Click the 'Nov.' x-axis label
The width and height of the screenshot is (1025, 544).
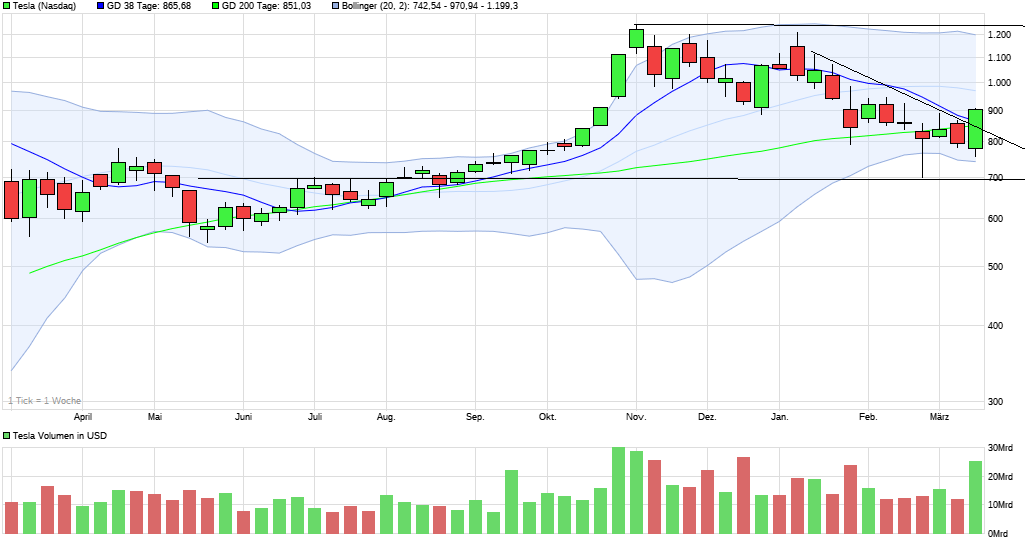636,417
